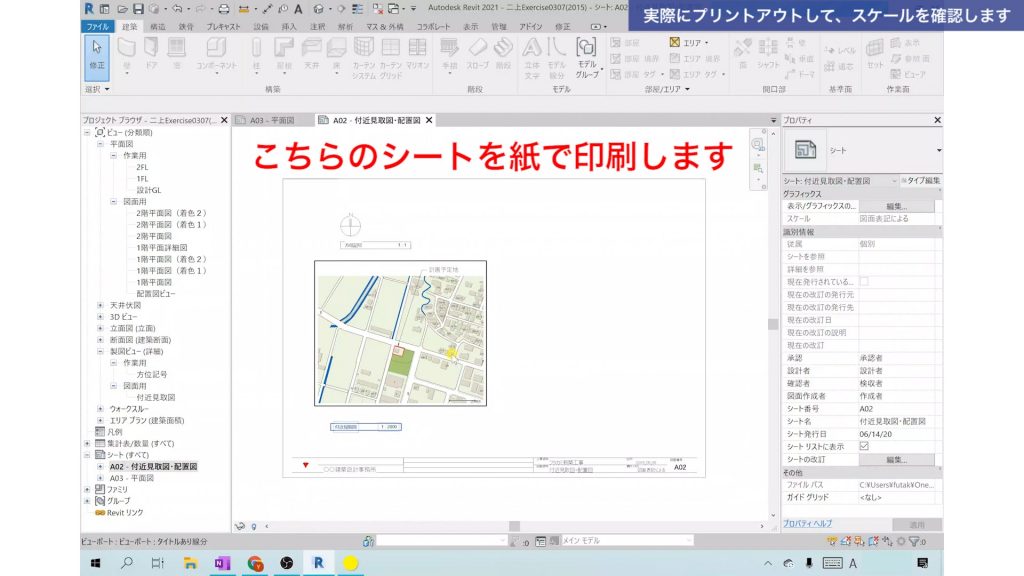Launch Google Chrome from the Windows taskbar

coord(255,563)
